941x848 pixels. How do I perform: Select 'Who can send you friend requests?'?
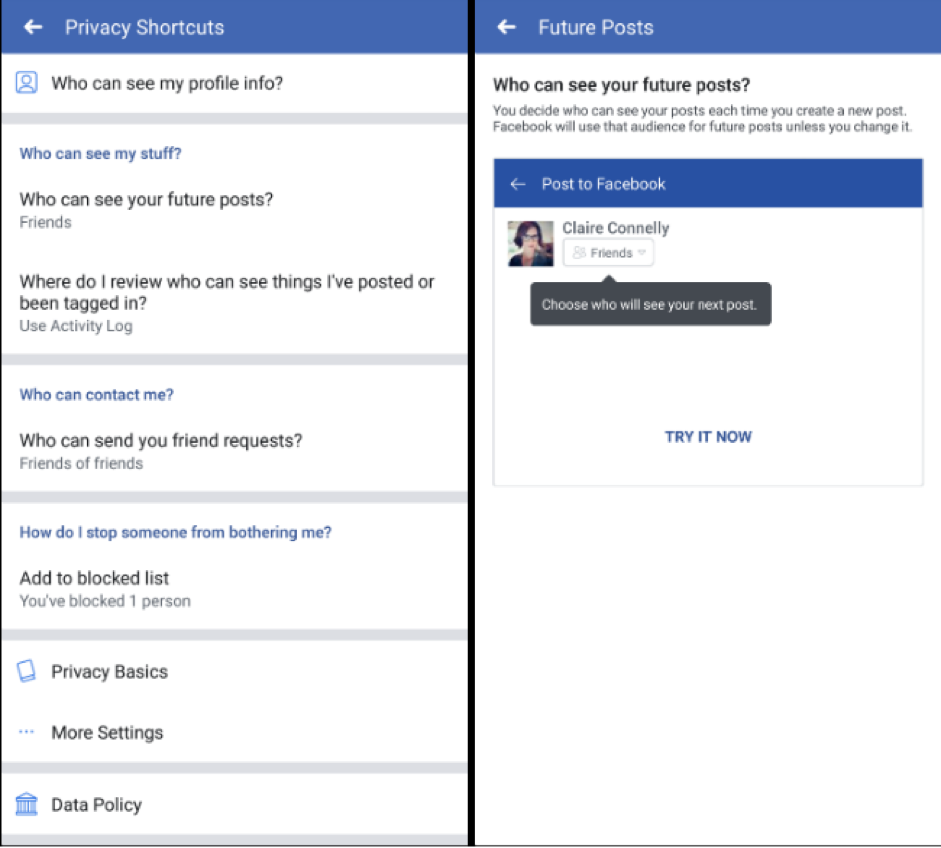point(161,450)
